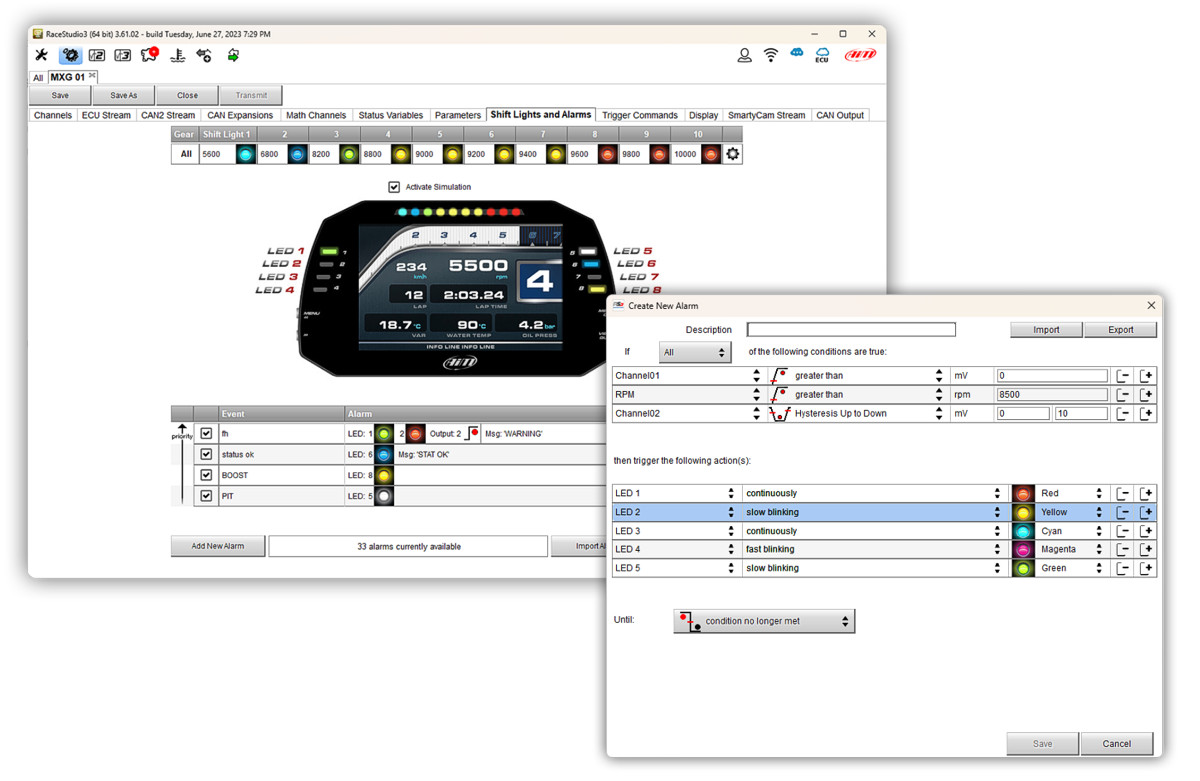Close the Create New Alarm dialog

pyautogui.click(x=1150, y=306)
